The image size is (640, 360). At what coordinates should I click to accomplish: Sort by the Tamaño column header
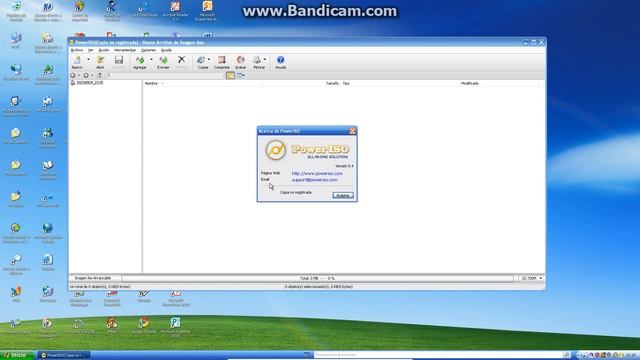click(332, 83)
